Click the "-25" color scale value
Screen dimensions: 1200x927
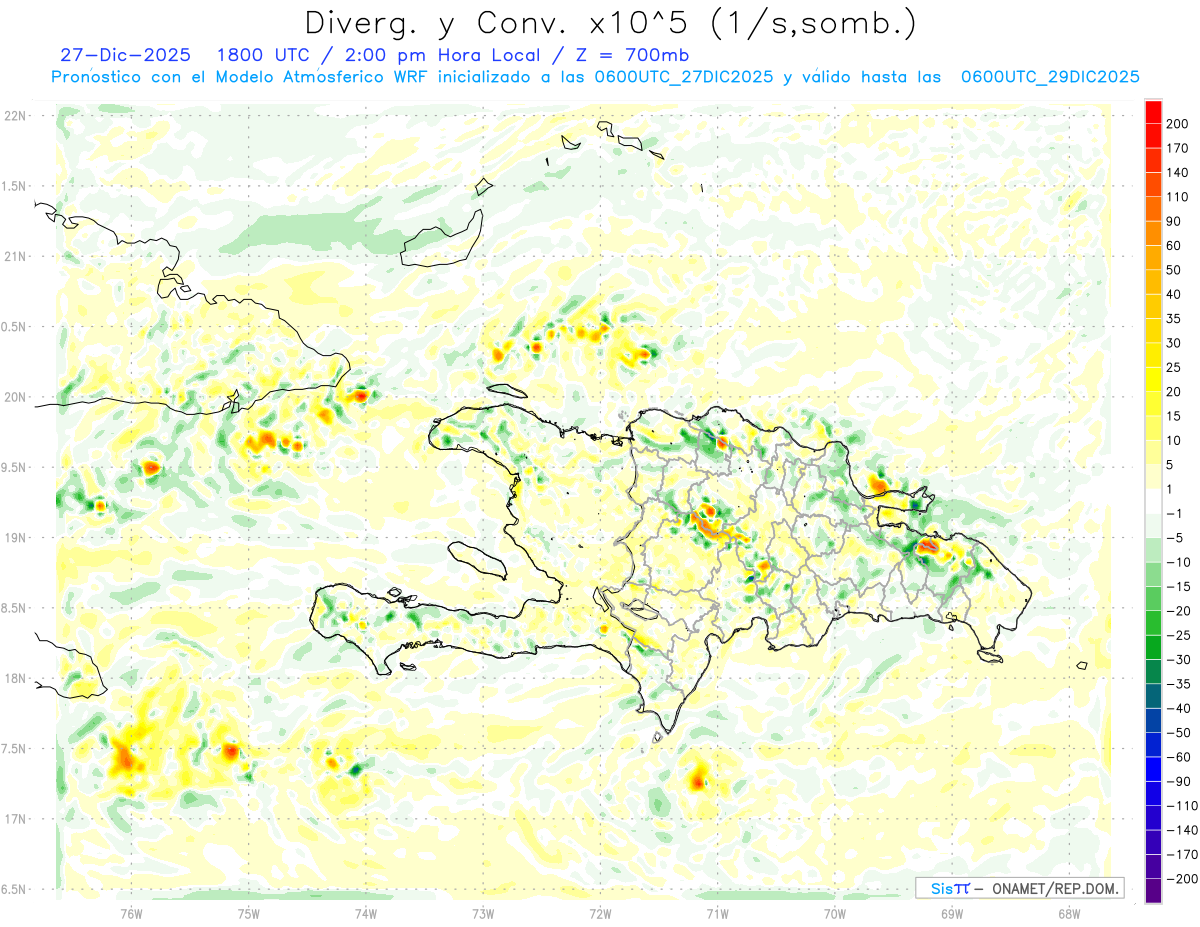pos(1178,635)
